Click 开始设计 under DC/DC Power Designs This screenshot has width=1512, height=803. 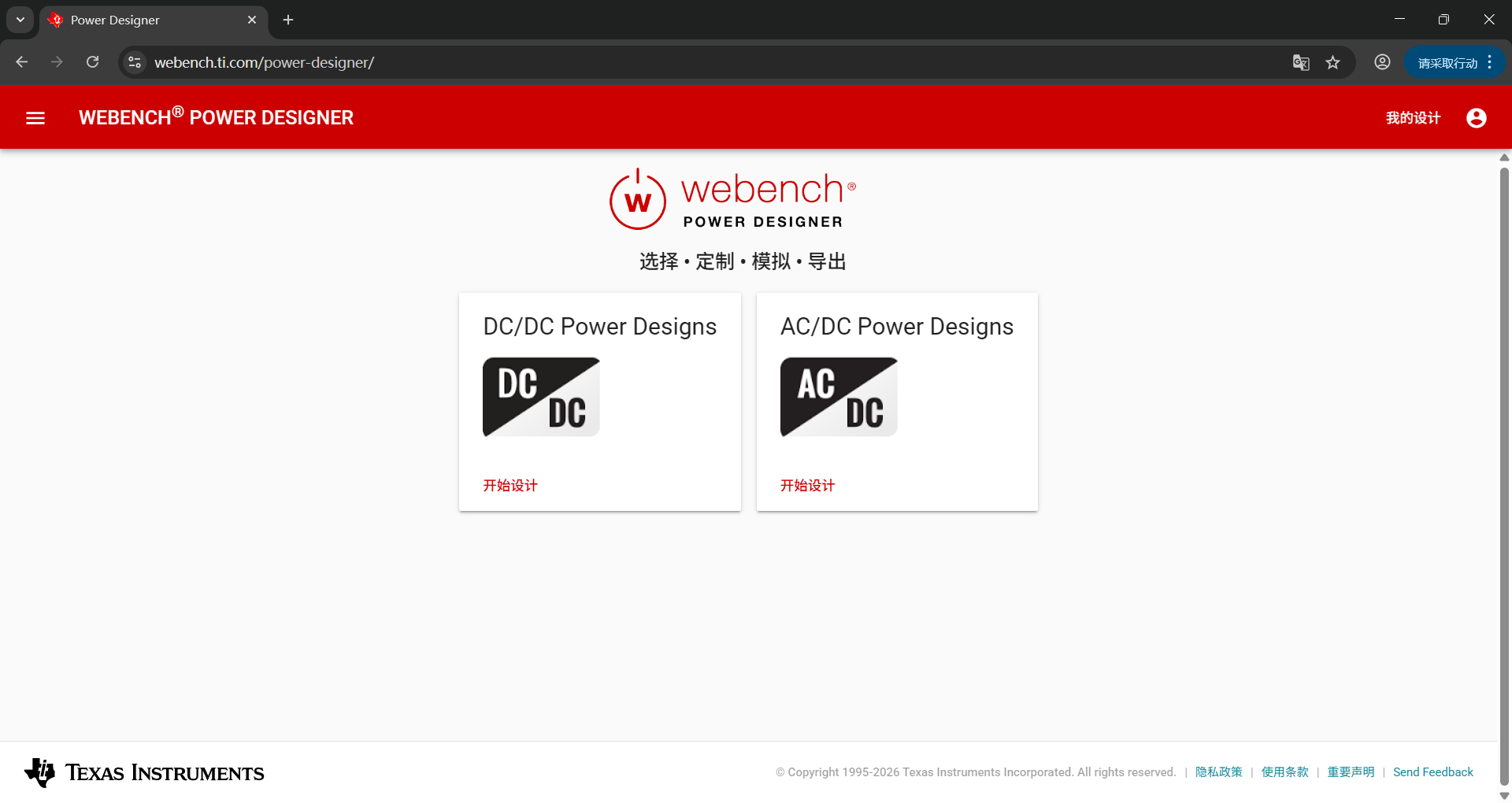point(510,486)
